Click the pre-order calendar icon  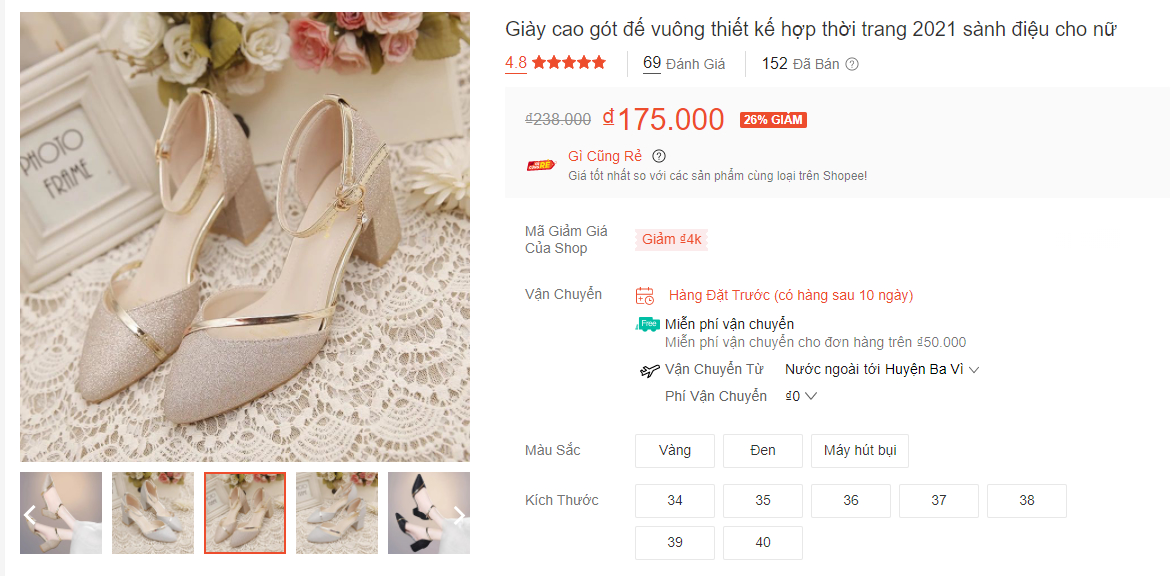pyautogui.click(x=645, y=295)
